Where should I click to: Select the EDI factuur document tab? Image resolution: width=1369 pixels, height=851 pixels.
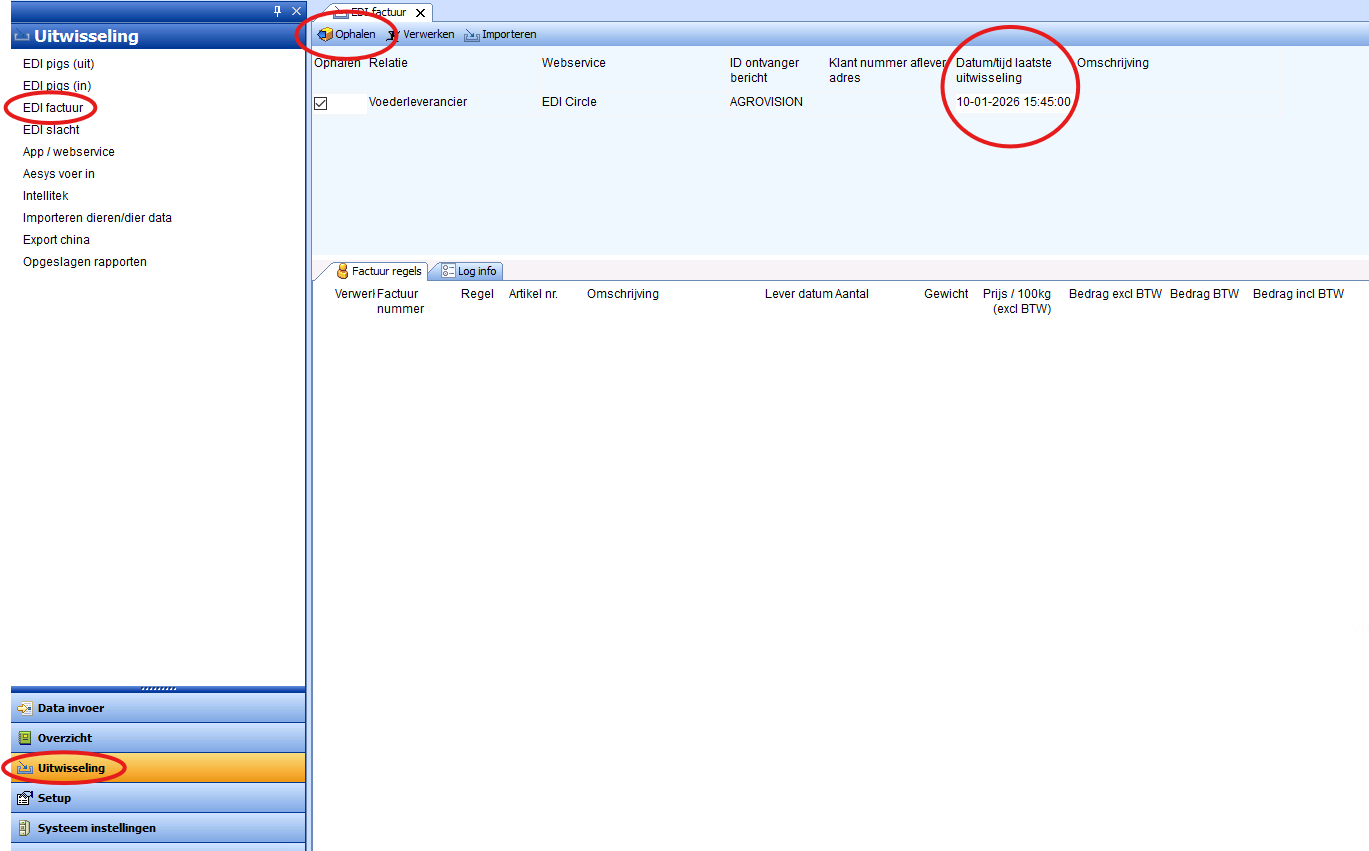point(380,13)
